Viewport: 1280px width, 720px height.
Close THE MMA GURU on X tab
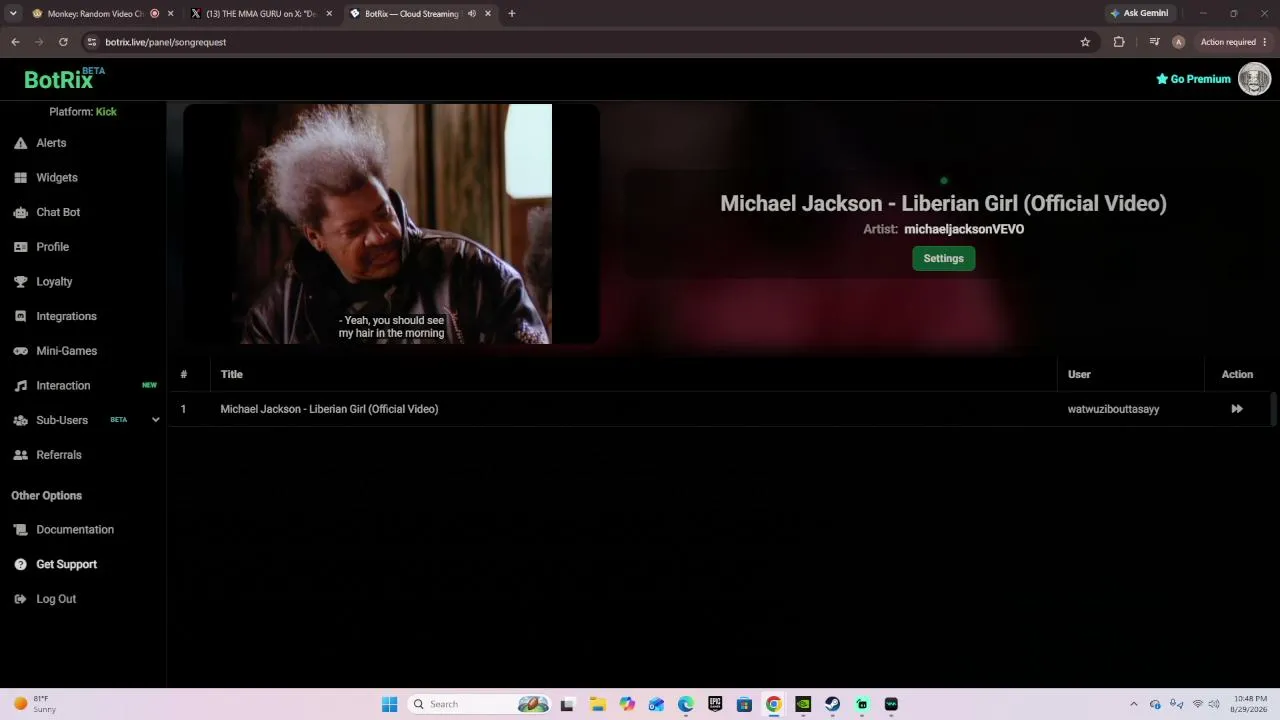tap(329, 14)
